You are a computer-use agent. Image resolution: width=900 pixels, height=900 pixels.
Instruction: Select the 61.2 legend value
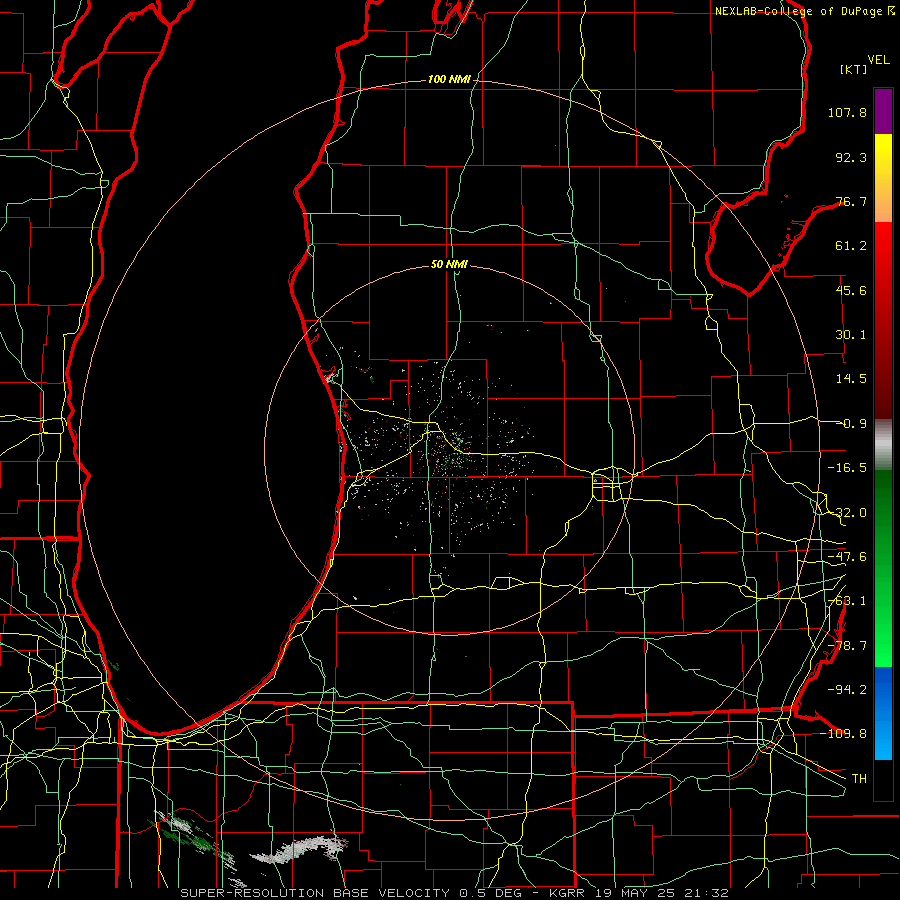tap(851, 246)
